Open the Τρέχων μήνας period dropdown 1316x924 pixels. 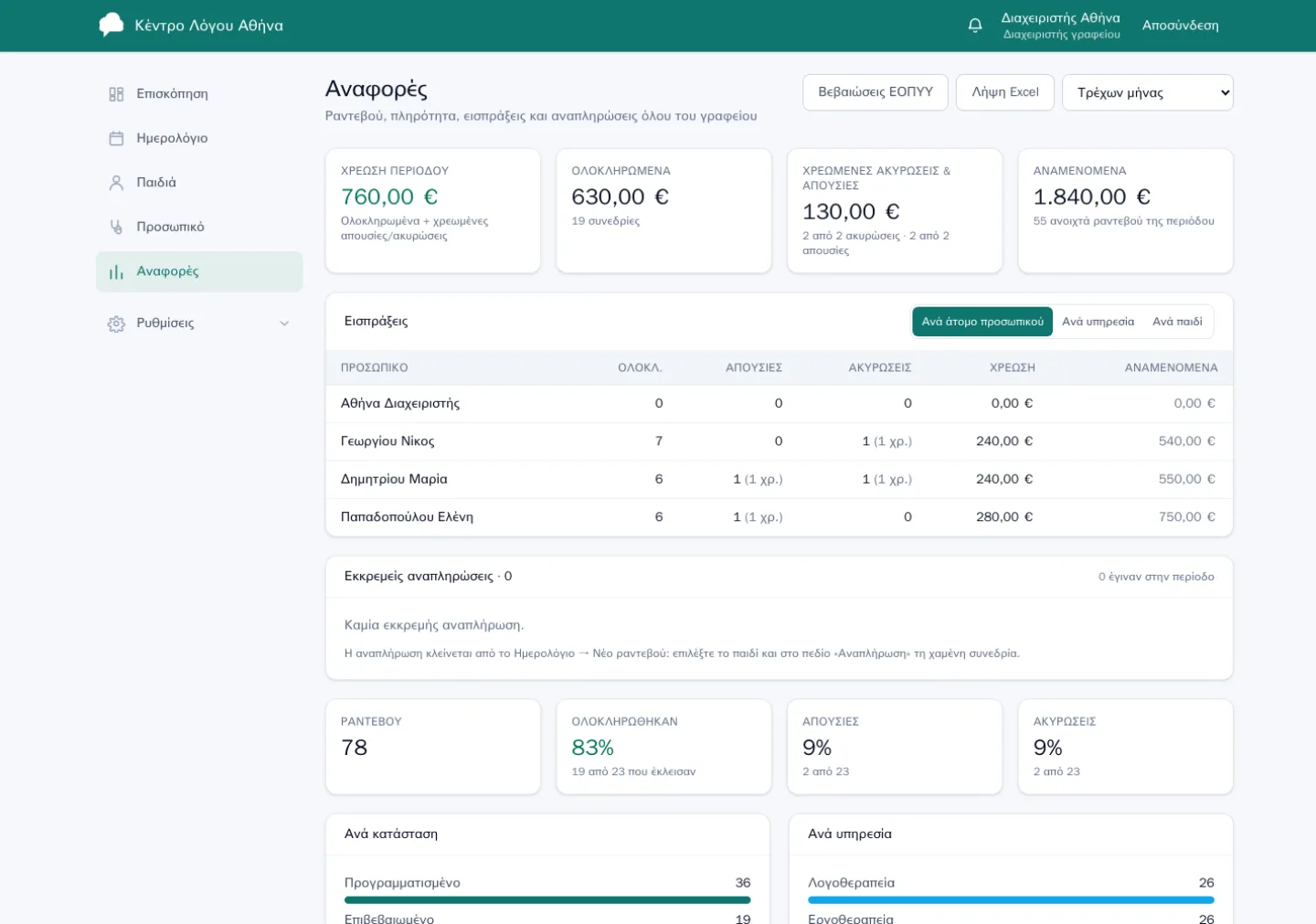coord(1147,92)
